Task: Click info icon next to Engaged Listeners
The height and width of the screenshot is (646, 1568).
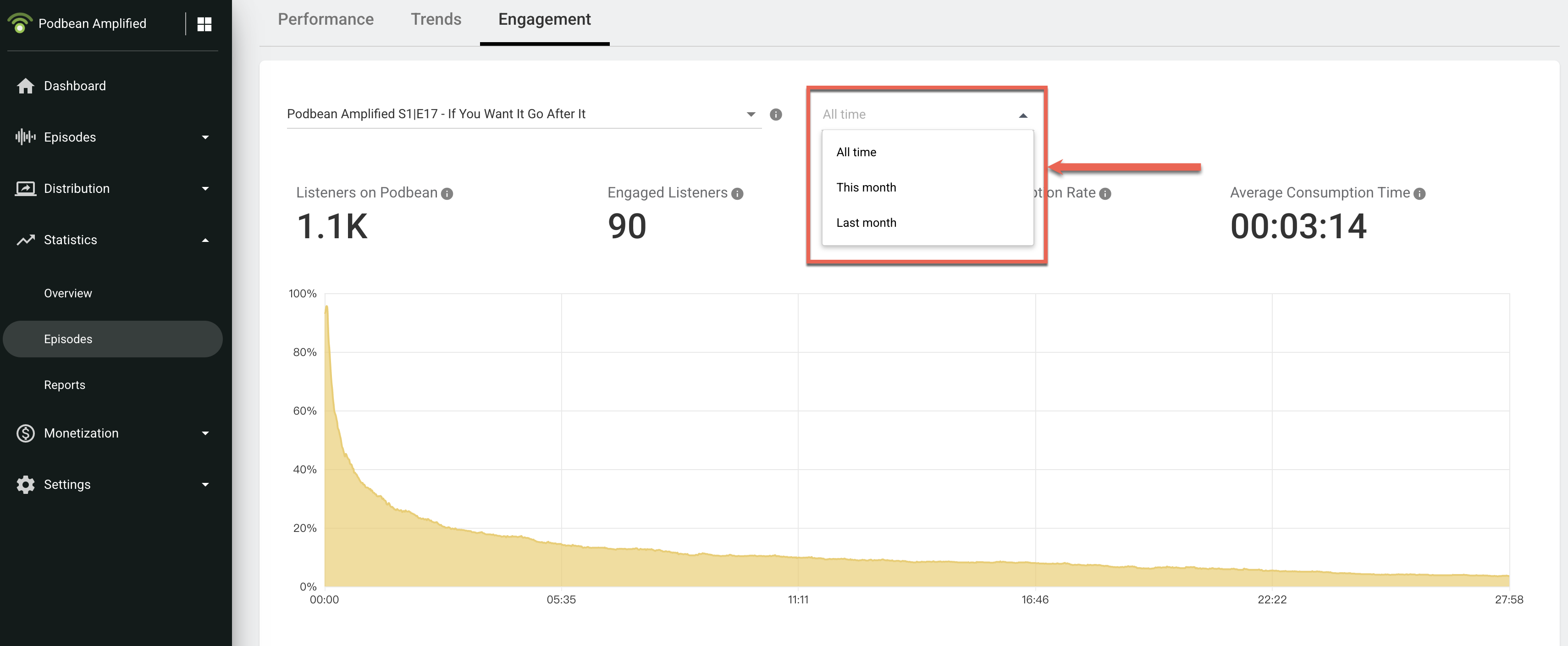Action: coord(737,193)
